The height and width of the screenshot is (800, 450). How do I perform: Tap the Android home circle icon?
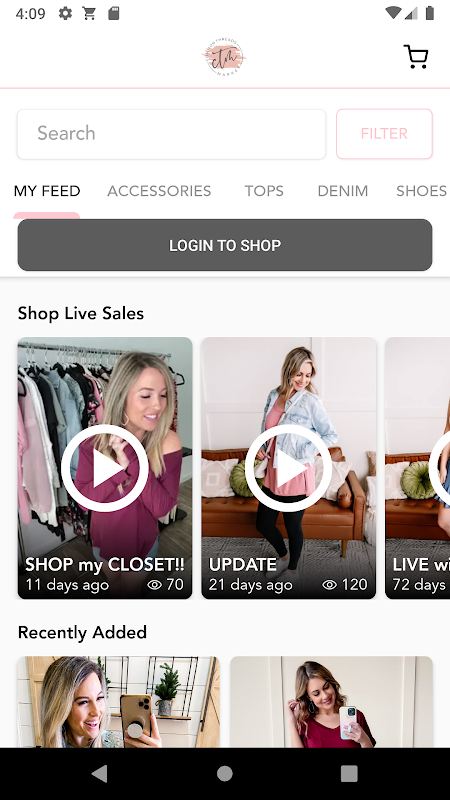coord(224,773)
